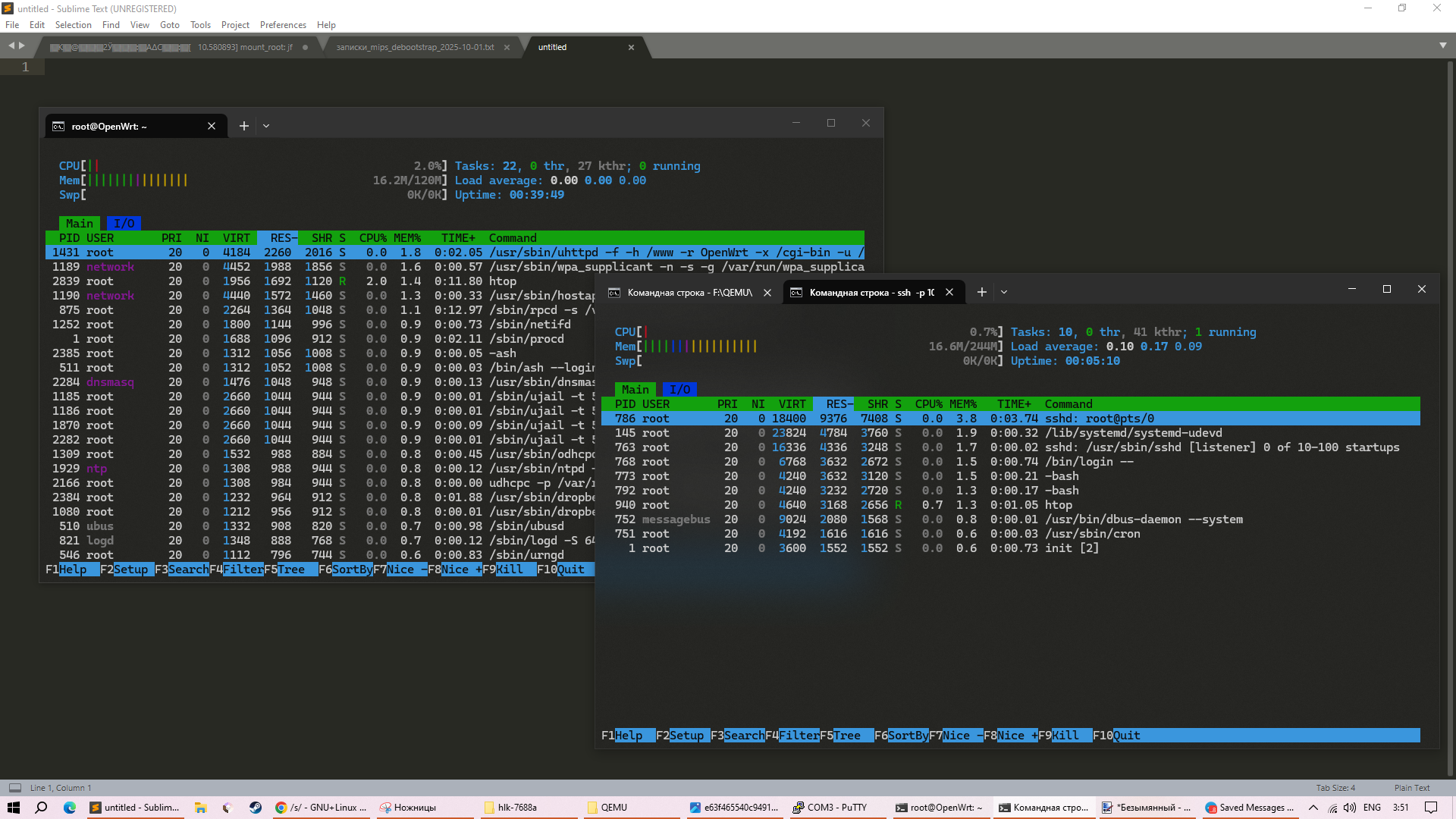Image resolution: width=1456 pixels, height=819 pixels.
Task: Open Steam from the taskbar
Action: (x=256, y=808)
